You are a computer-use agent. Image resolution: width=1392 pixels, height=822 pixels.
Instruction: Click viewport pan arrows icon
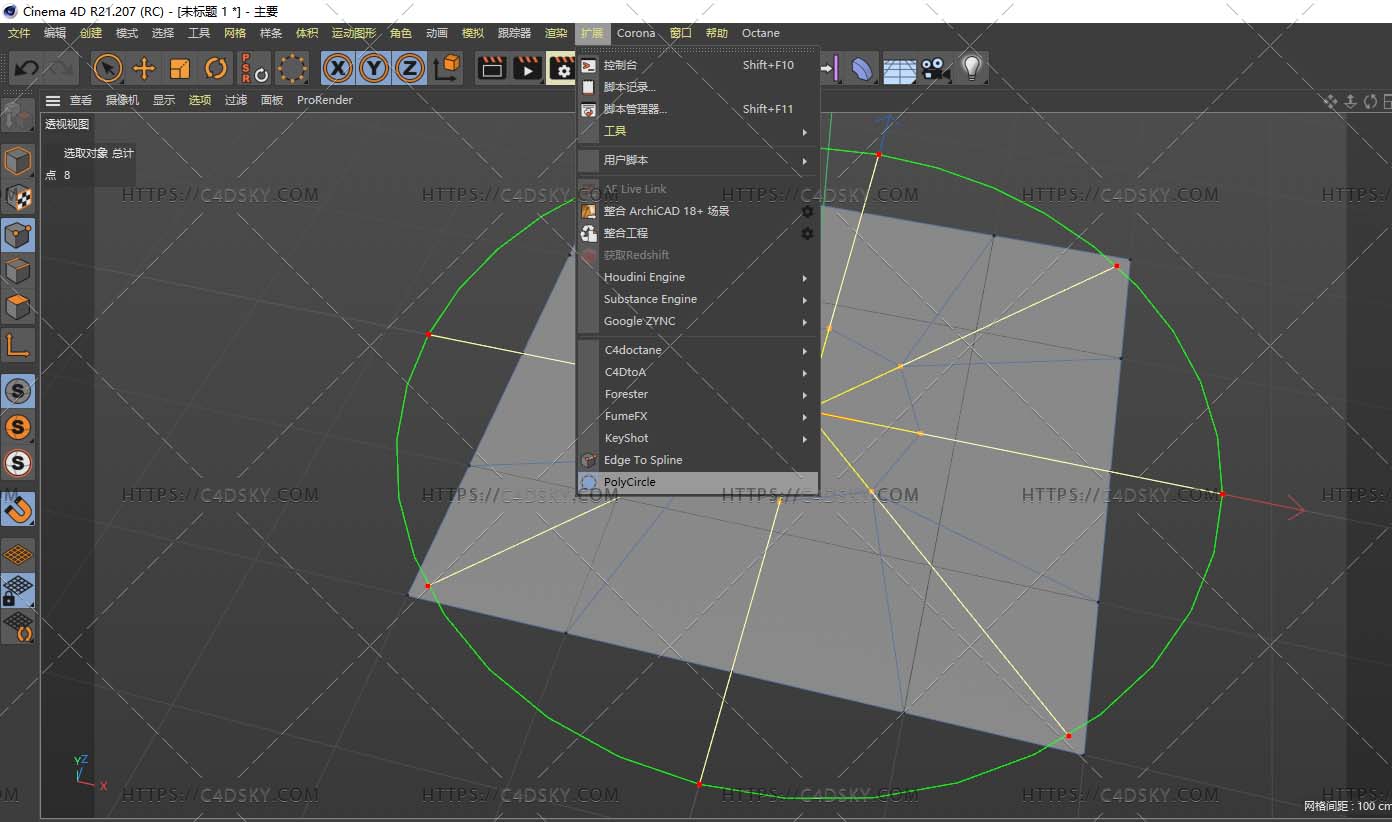click(x=1330, y=101)
